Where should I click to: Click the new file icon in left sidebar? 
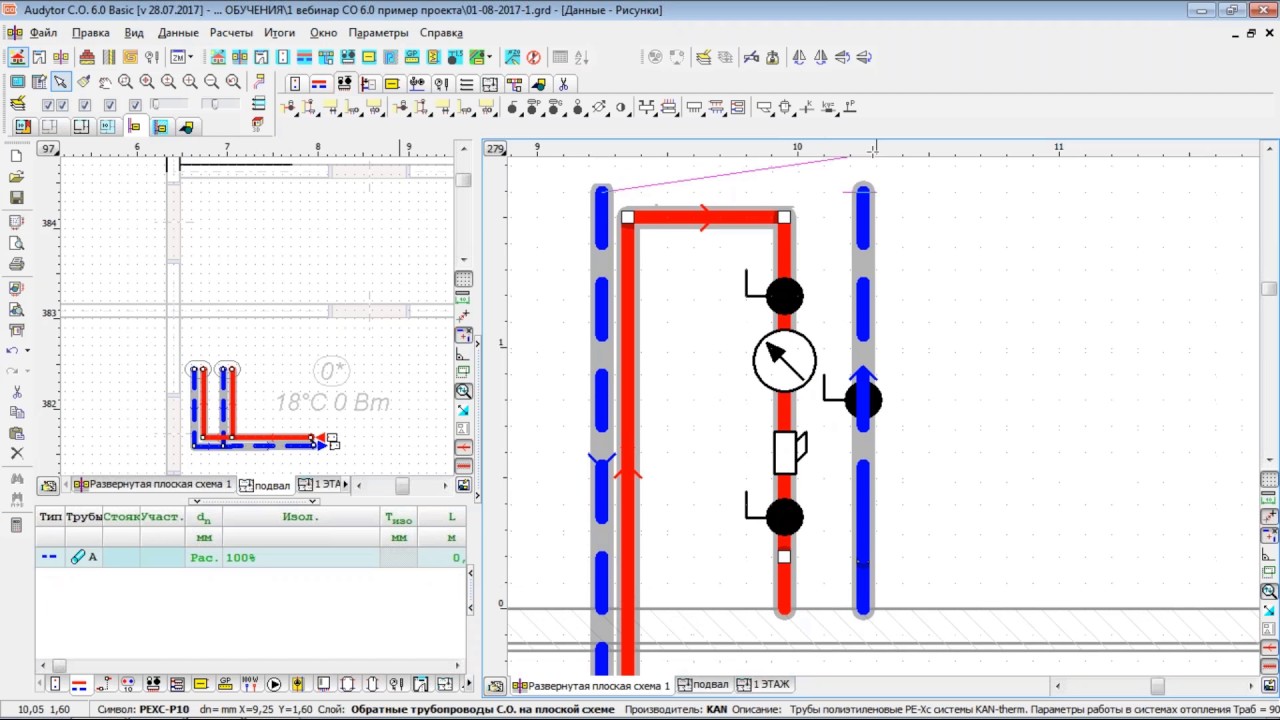[x=16, y=156]
